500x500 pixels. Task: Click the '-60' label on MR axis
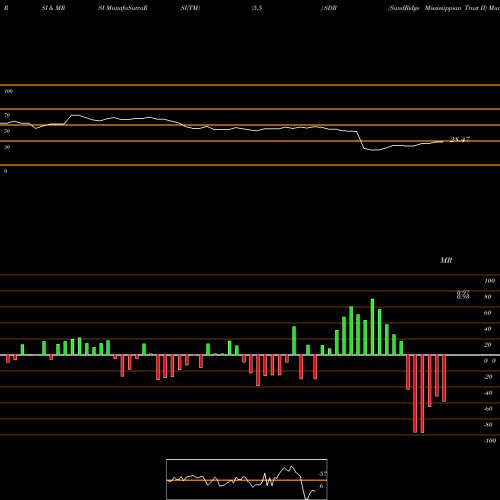pos(488,409)
